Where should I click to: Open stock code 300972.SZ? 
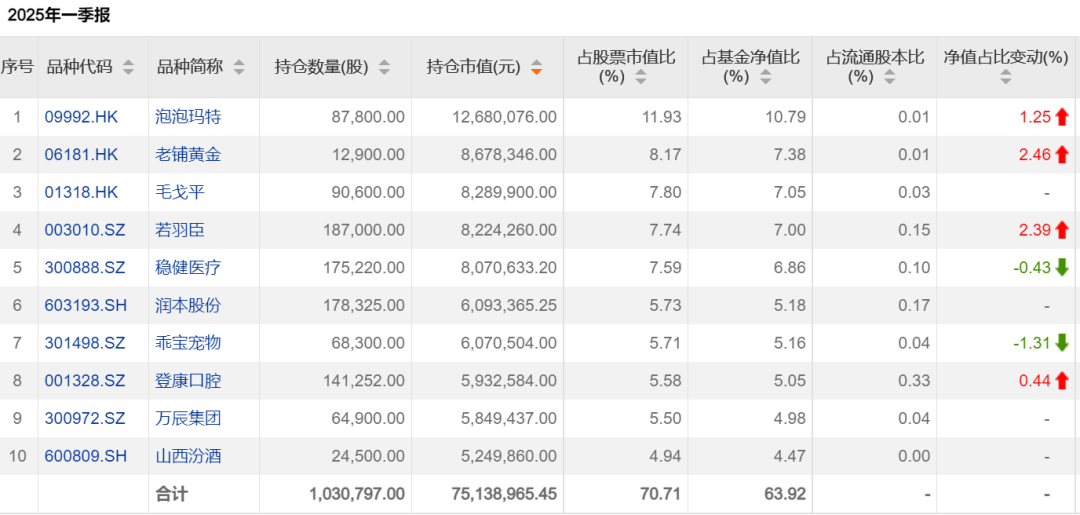click(x=85, y=418)
